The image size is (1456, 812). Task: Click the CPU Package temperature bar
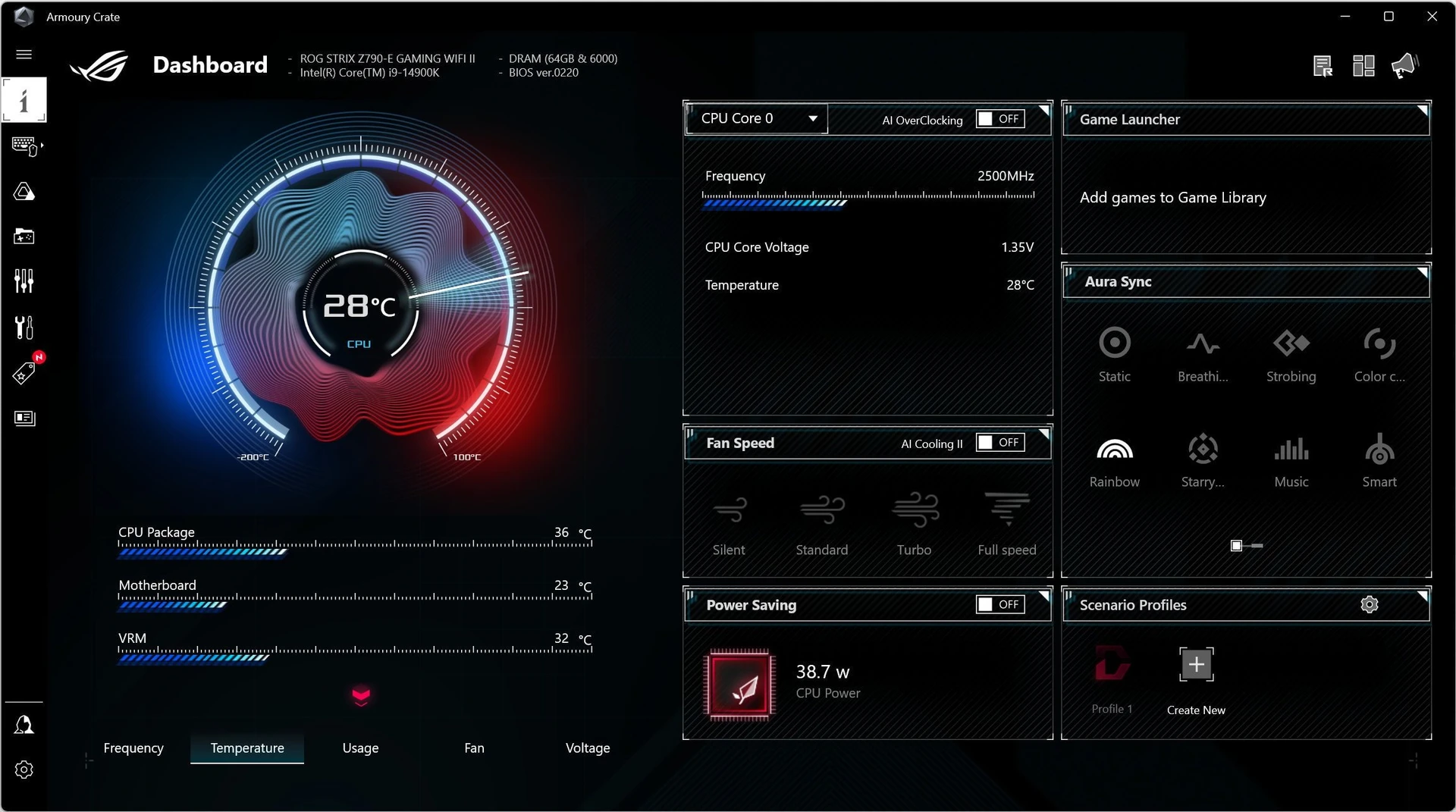click(x=355, y=549)
